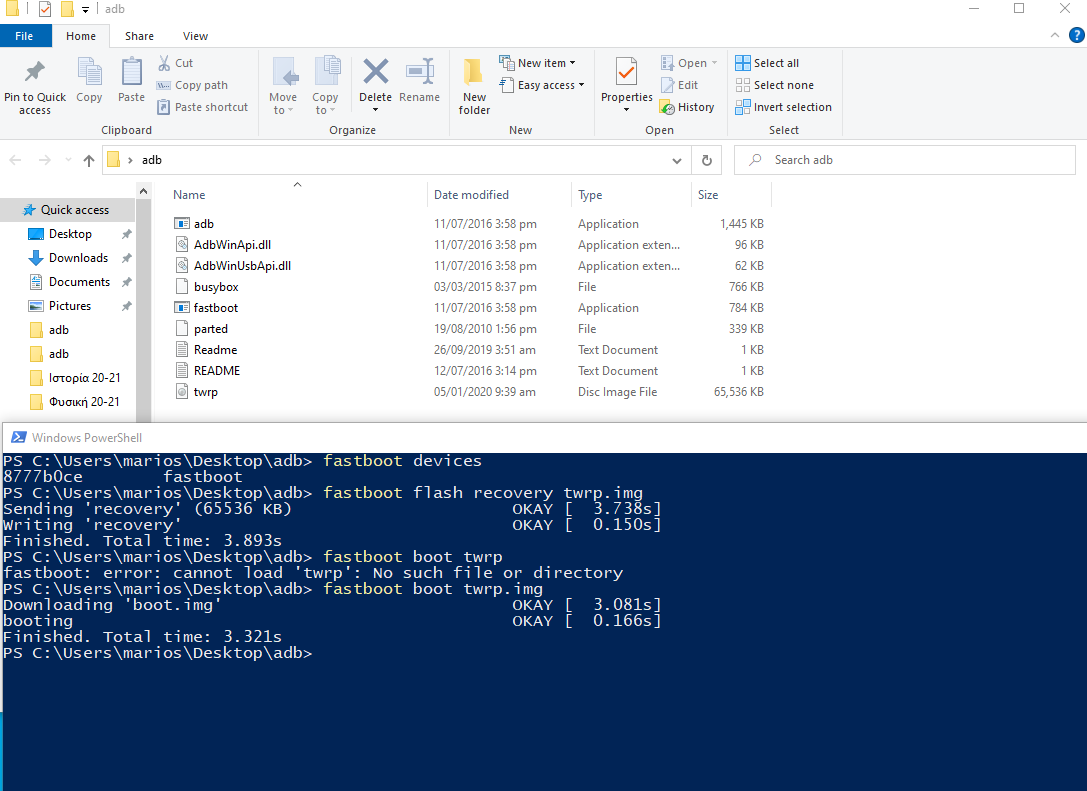Viewport: 1087px width, 791px height.
Task: Refresh the adb folder view
Action: (x=706, y=160)
